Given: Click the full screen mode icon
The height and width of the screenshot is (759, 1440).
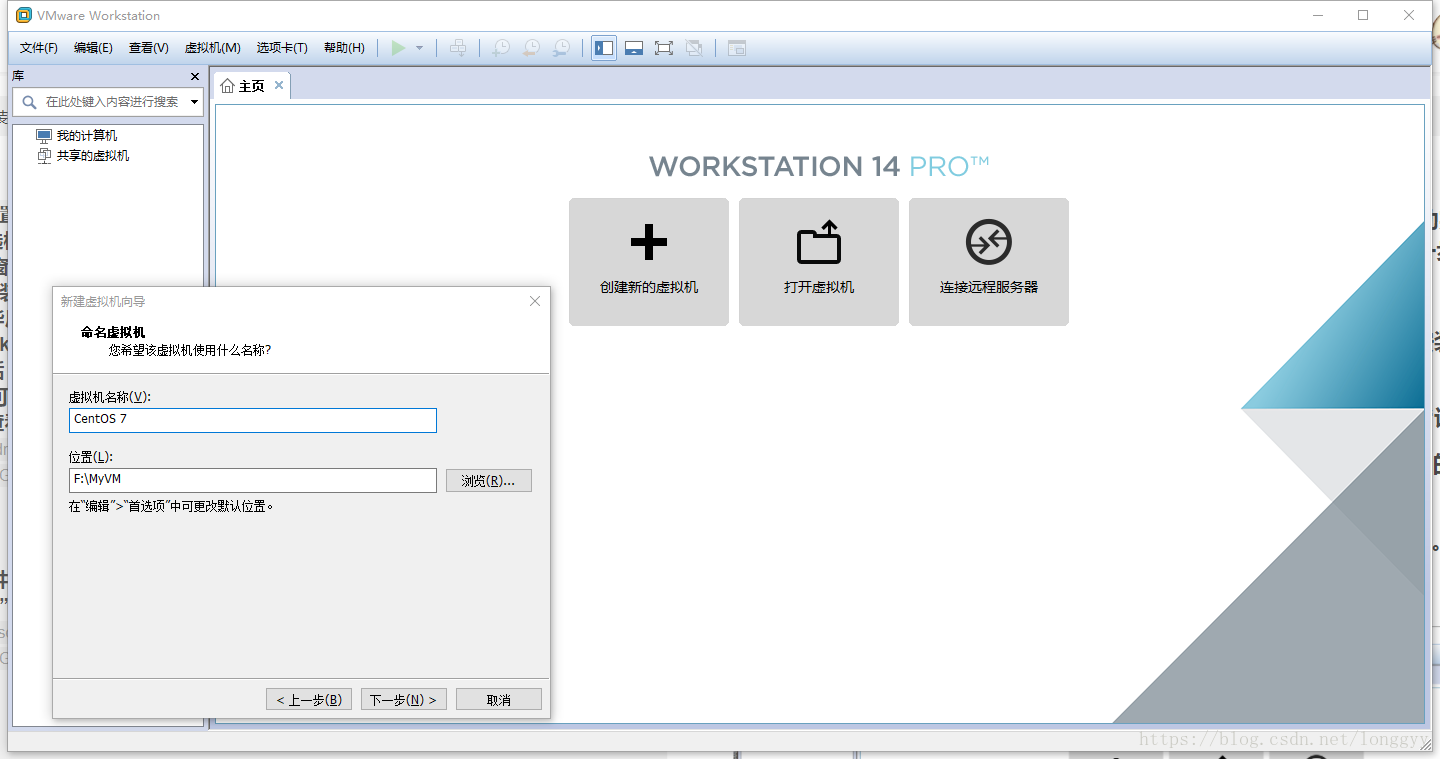Looking at the screenshot, I should [x=664, y=48].
